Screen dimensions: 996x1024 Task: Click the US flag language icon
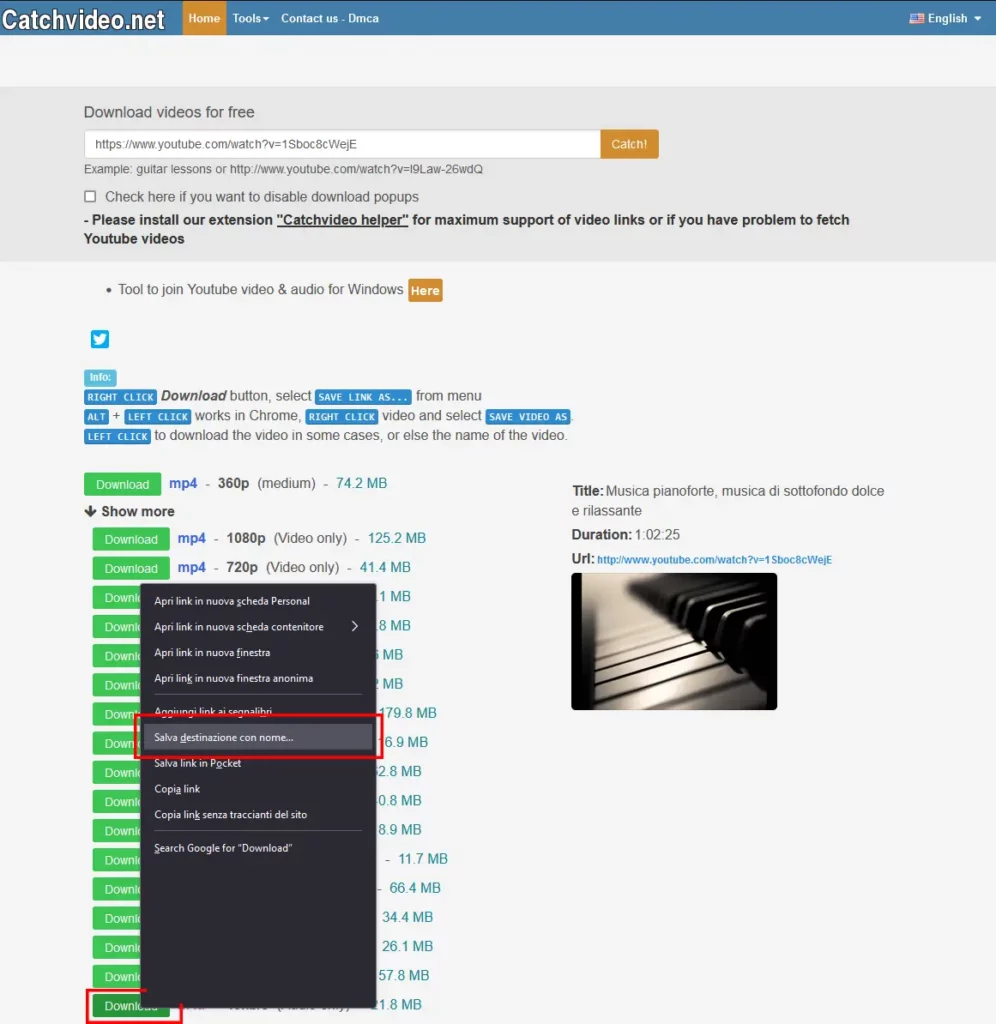click(916, 18)
